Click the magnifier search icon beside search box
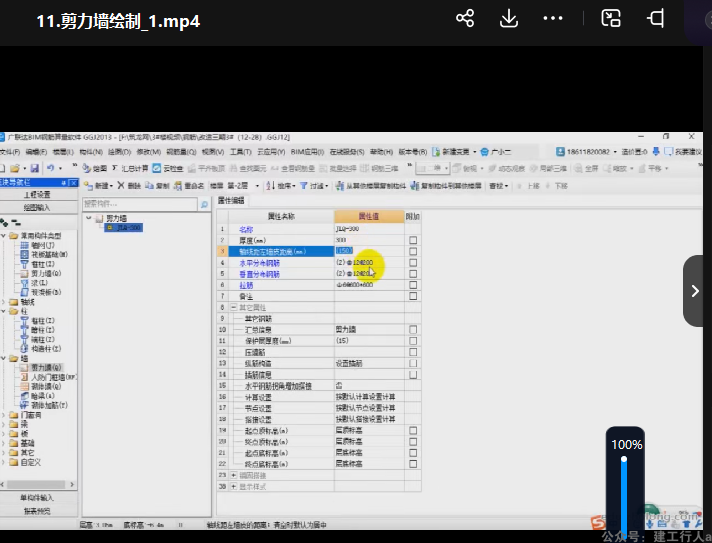 [x=204, y=205]
